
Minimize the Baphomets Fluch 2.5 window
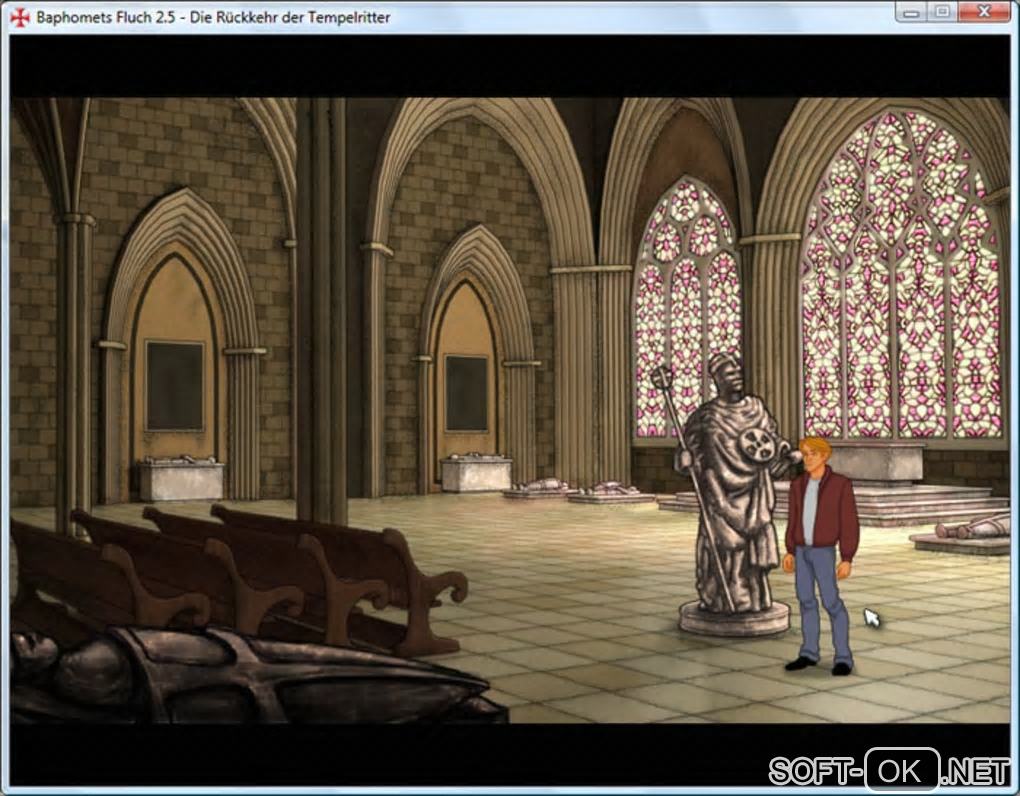911,12
